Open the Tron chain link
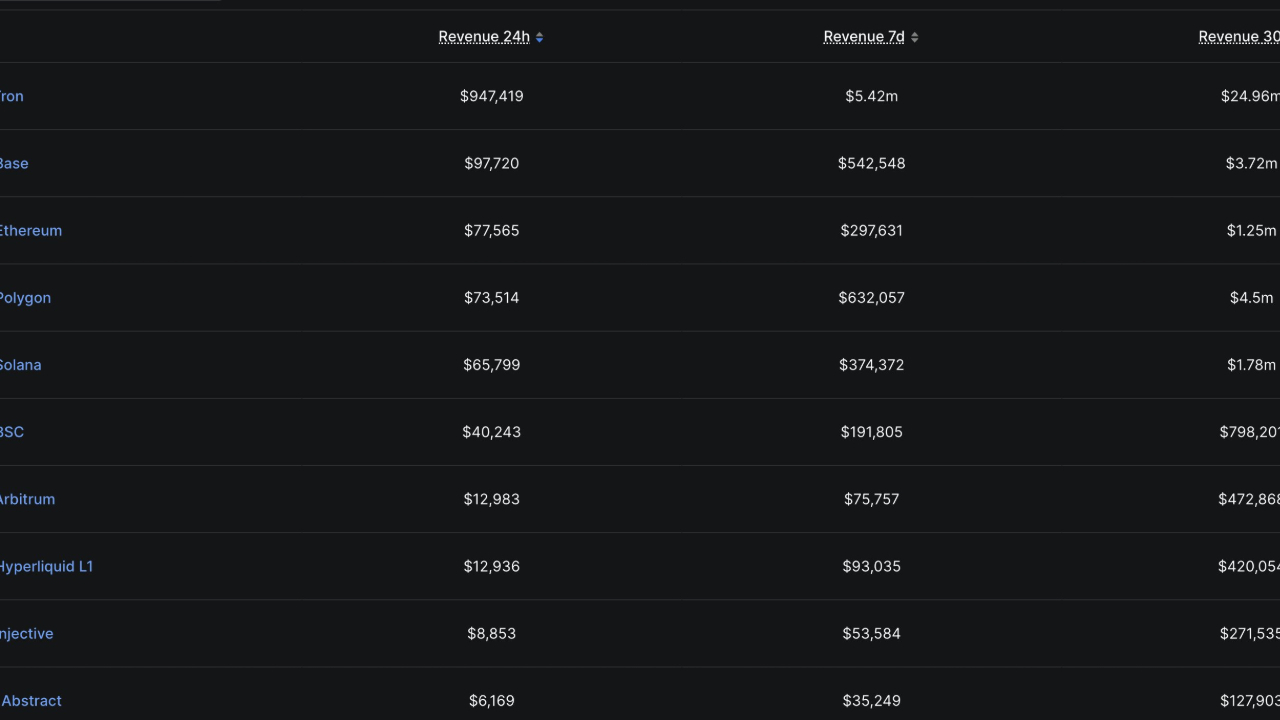 [11, 96]
